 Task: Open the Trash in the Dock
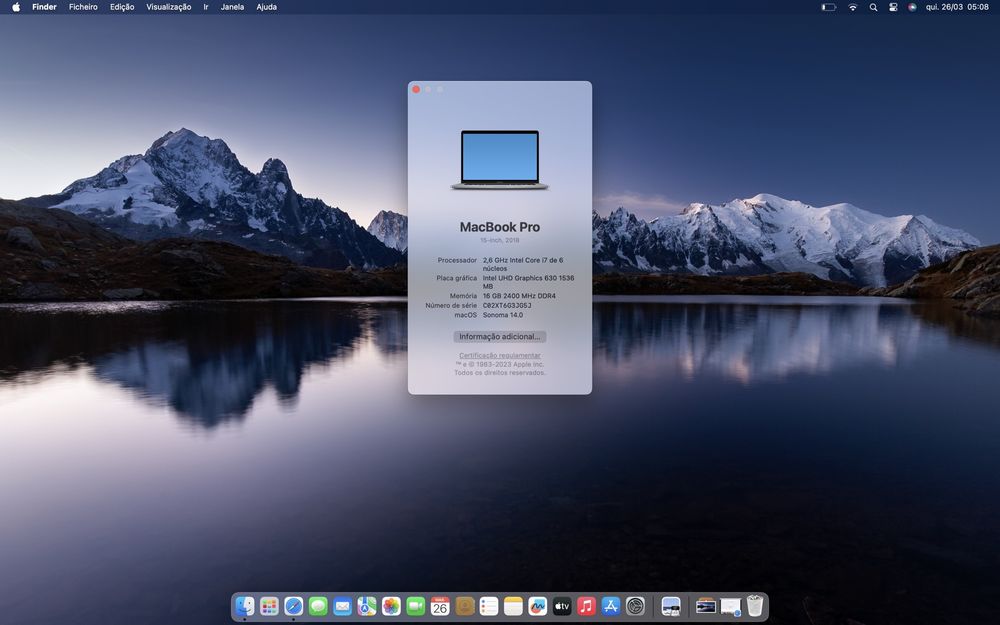tap(754, 606)
